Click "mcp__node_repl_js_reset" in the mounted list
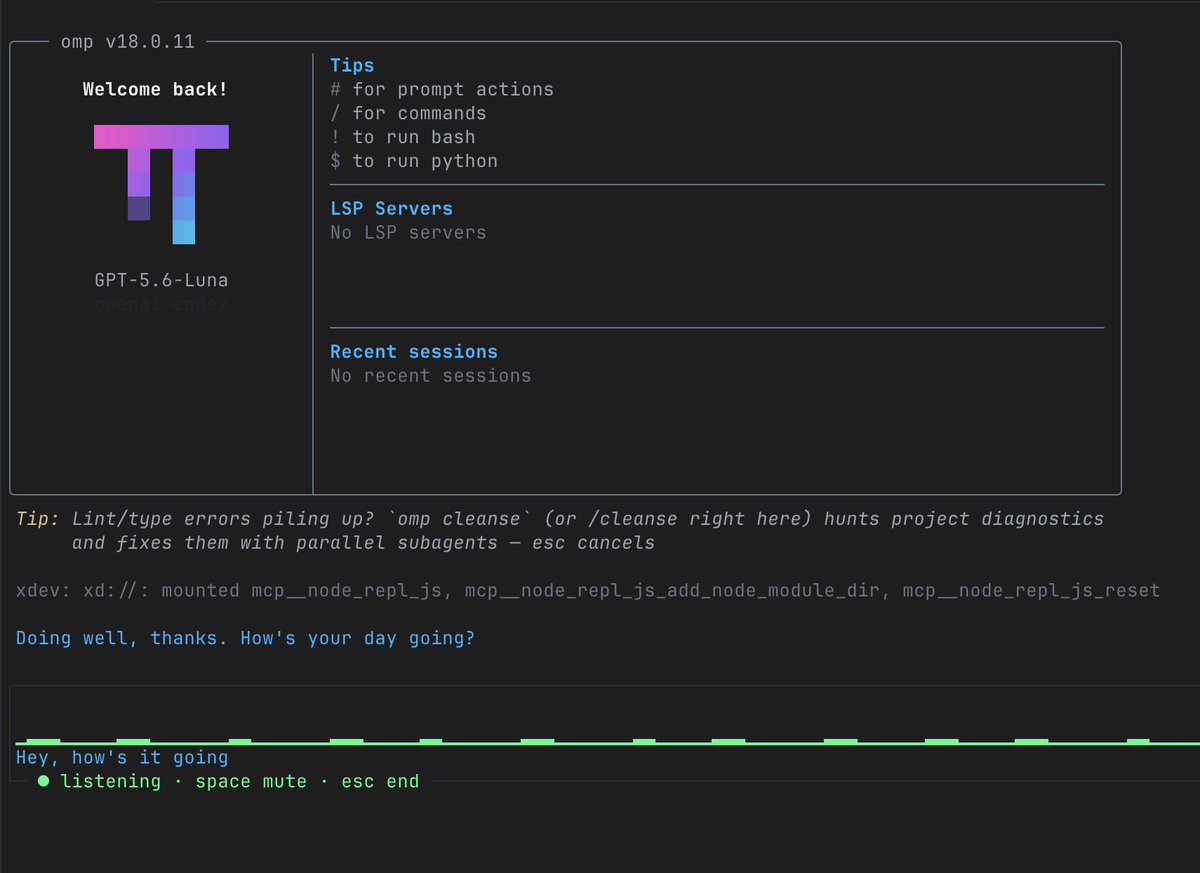Screen dimensions: 1200x873 point(1031,590)
